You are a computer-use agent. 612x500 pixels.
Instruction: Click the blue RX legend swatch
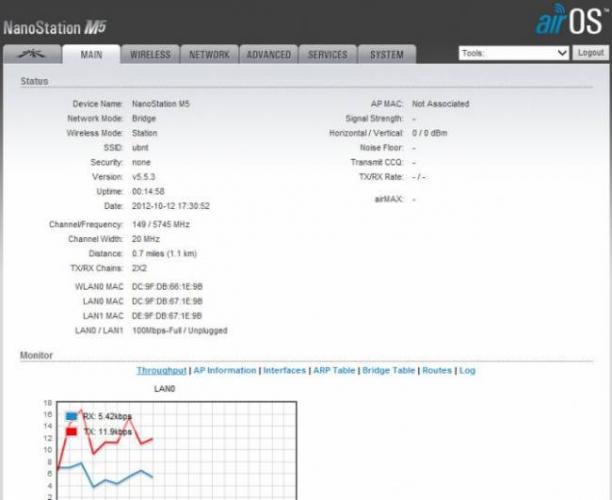point(71,416)
